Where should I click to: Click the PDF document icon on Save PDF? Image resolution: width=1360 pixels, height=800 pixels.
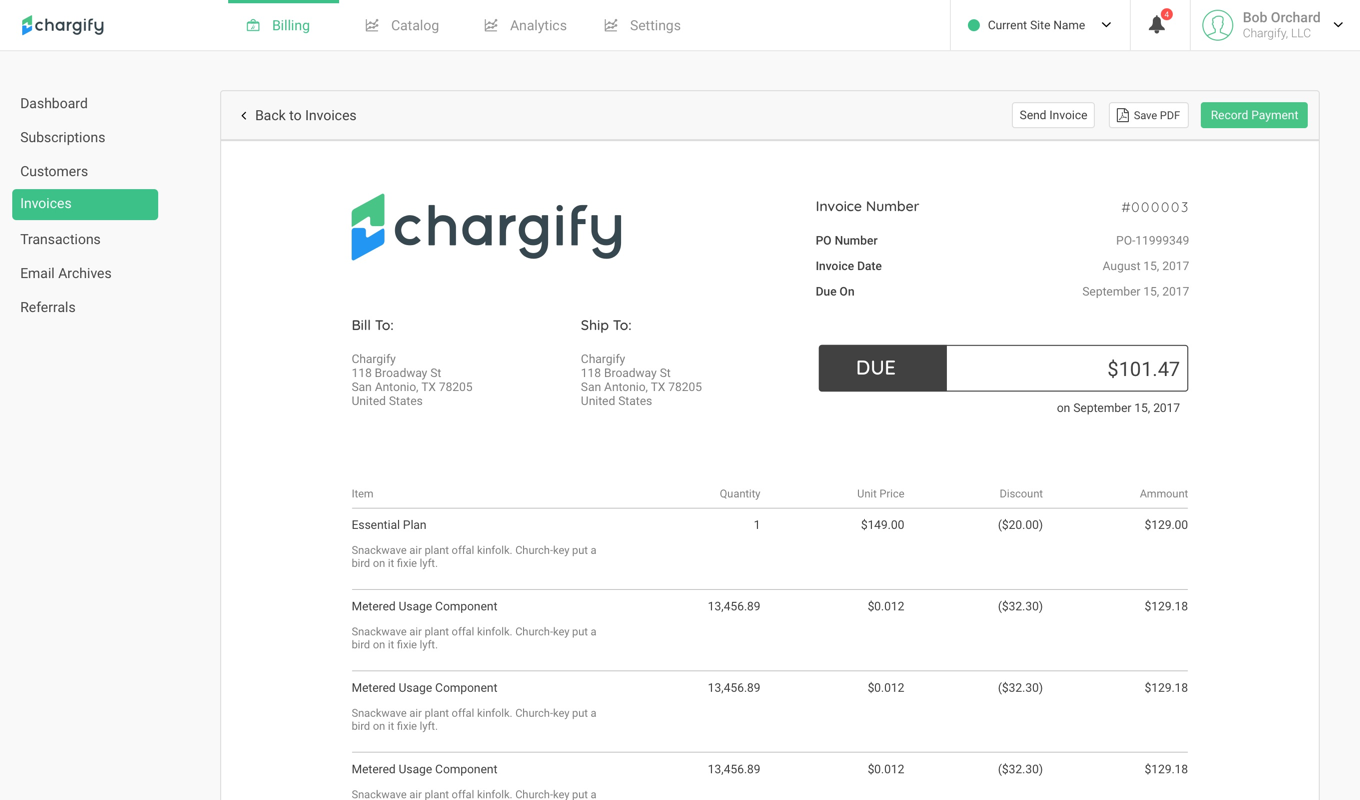tap(1122, 115)
